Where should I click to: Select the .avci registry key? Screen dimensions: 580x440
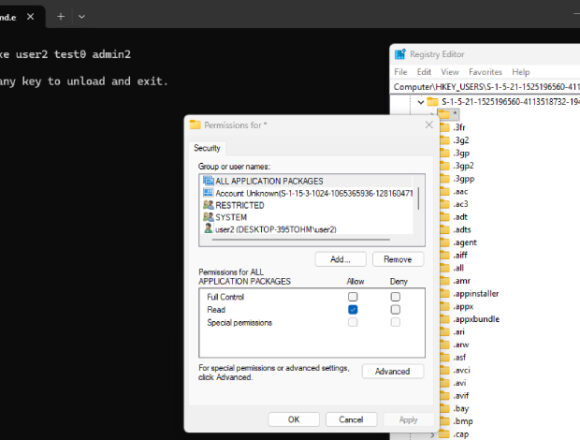tap(462, 370)
